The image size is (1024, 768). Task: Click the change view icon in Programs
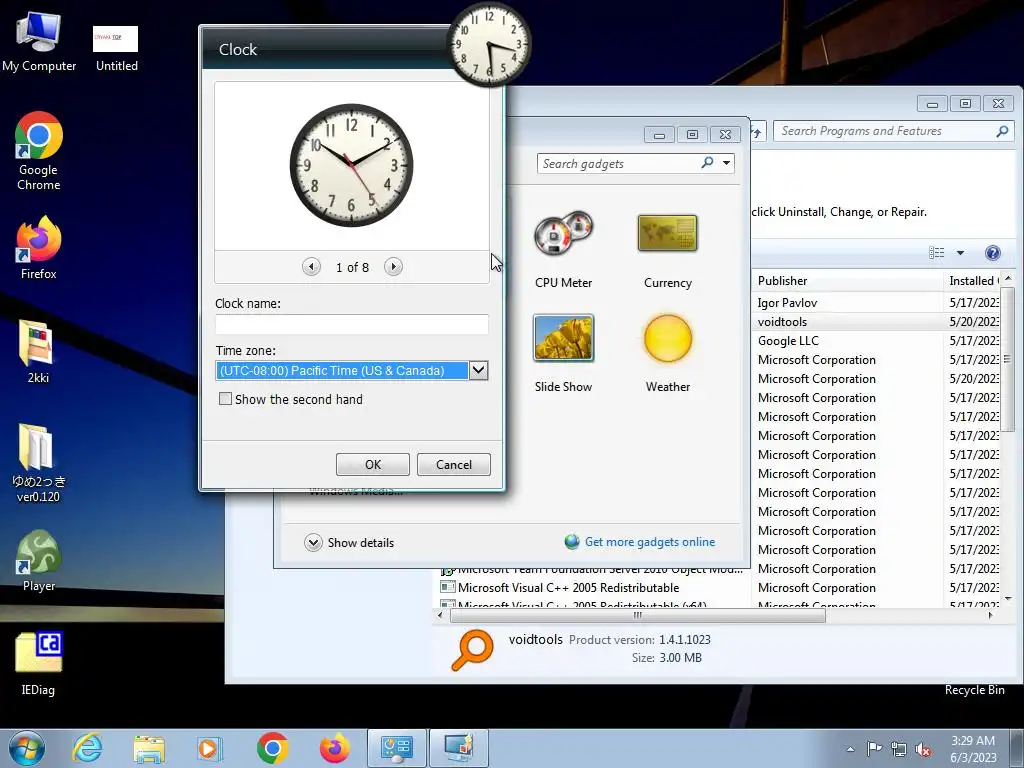pos(936,253)
